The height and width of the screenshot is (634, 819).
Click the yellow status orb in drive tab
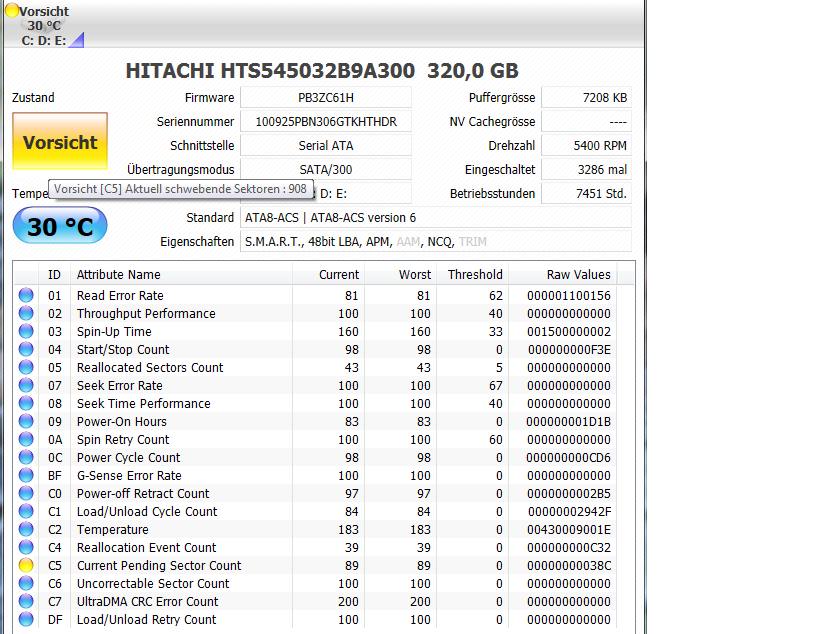coord(11,10)
